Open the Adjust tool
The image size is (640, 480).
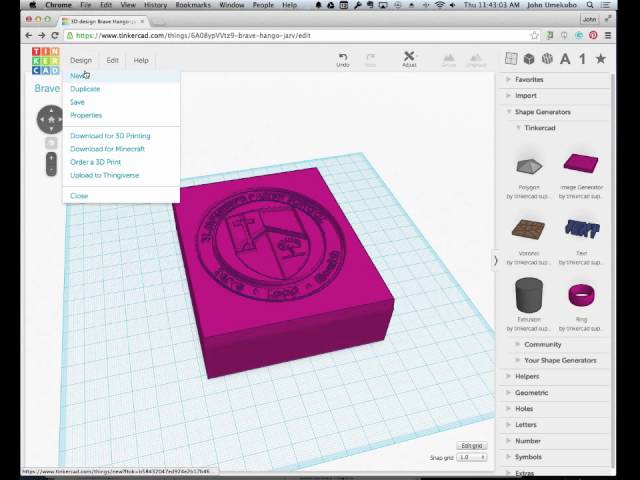click(x=409, y=59)
